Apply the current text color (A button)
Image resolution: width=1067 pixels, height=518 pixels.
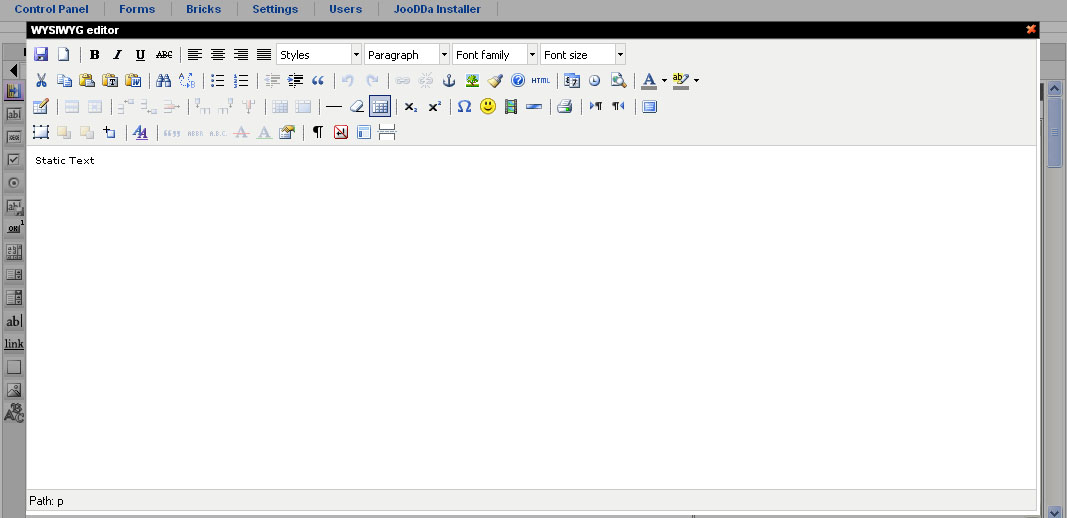pos(649,80)
